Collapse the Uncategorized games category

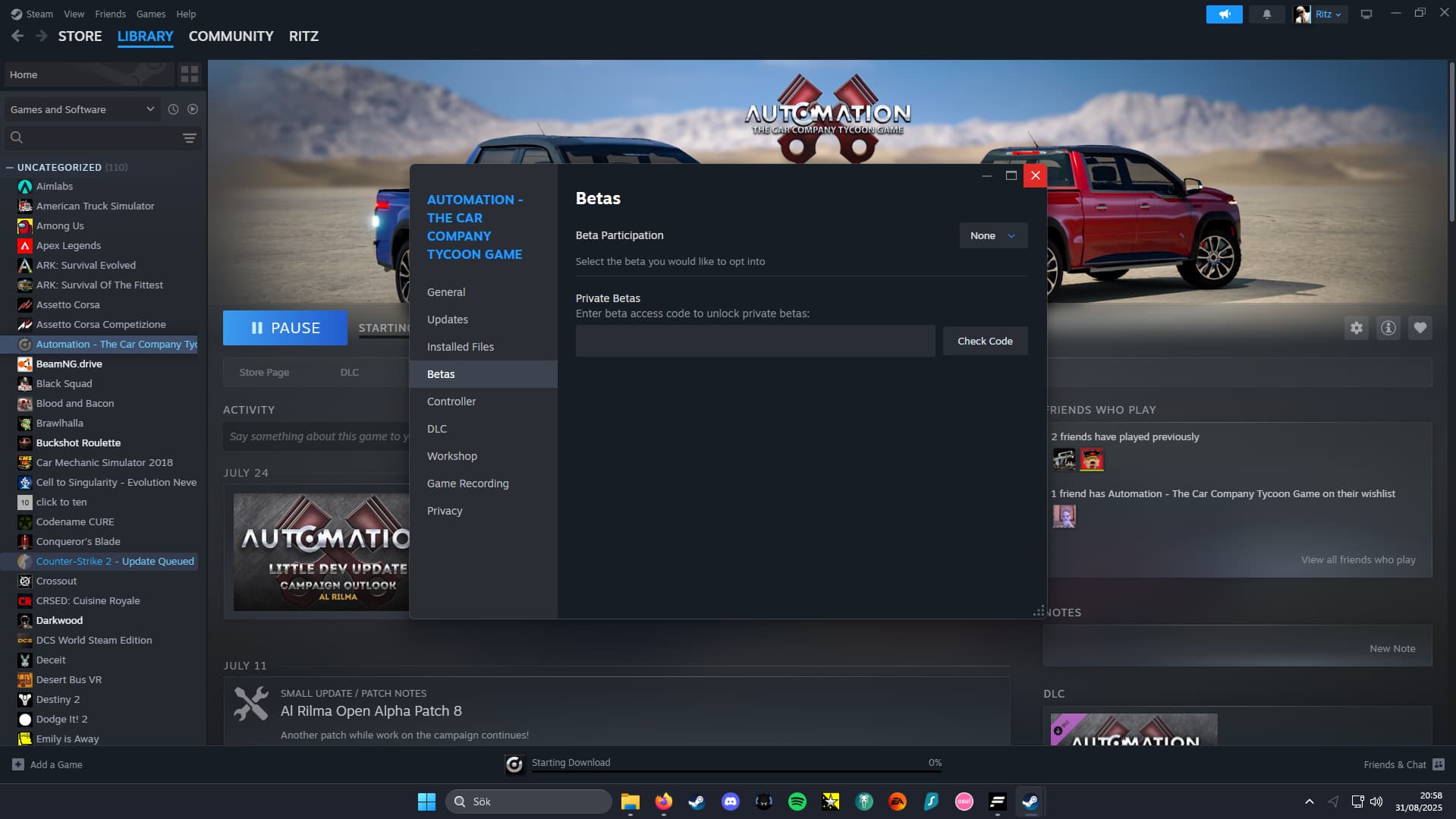pos(10,168)
